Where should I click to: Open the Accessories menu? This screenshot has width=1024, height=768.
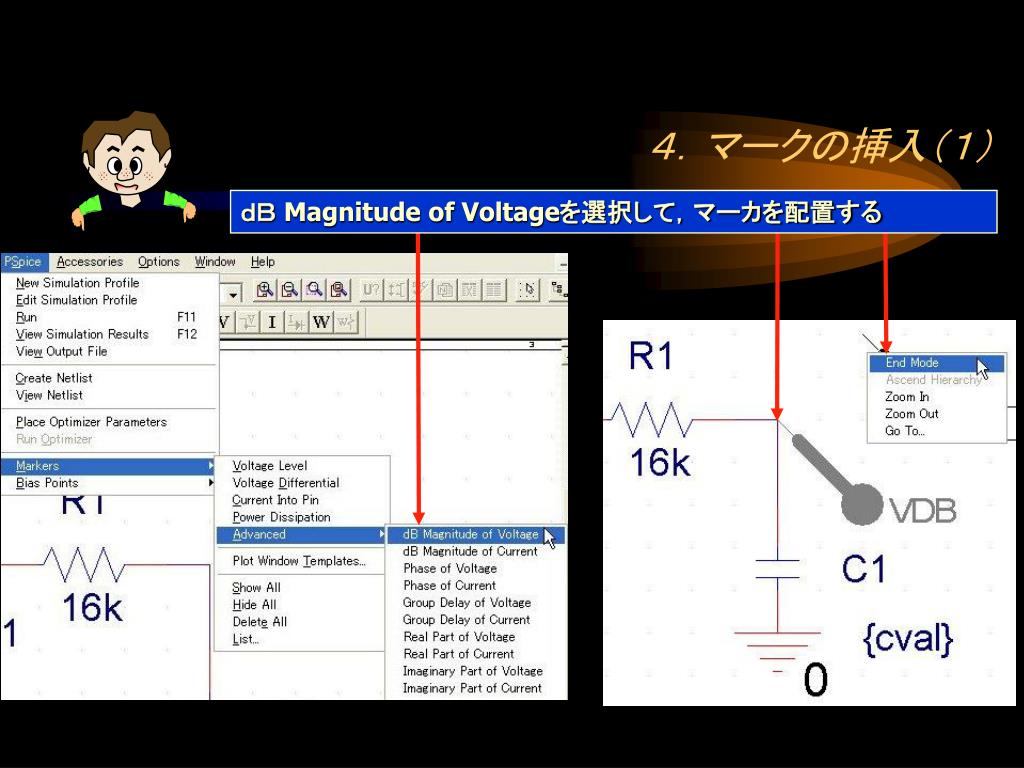pyautogui.click(x=89, y=262)
